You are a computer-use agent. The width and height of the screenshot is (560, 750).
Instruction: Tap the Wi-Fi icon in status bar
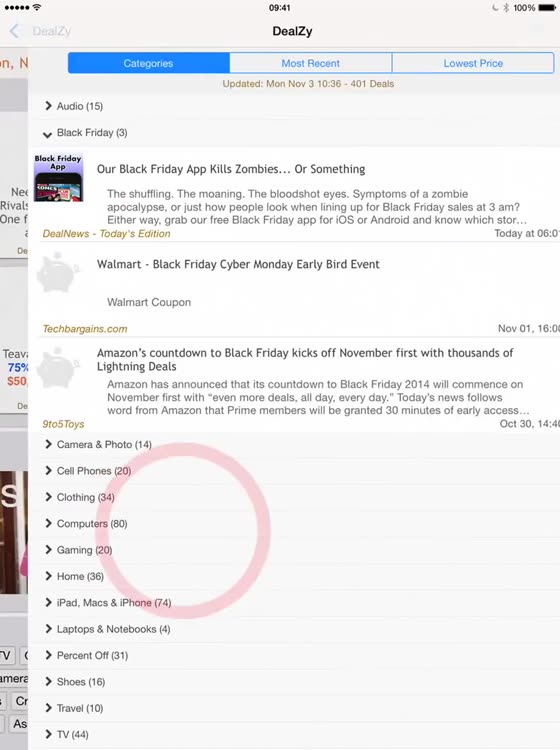(37, 7)
